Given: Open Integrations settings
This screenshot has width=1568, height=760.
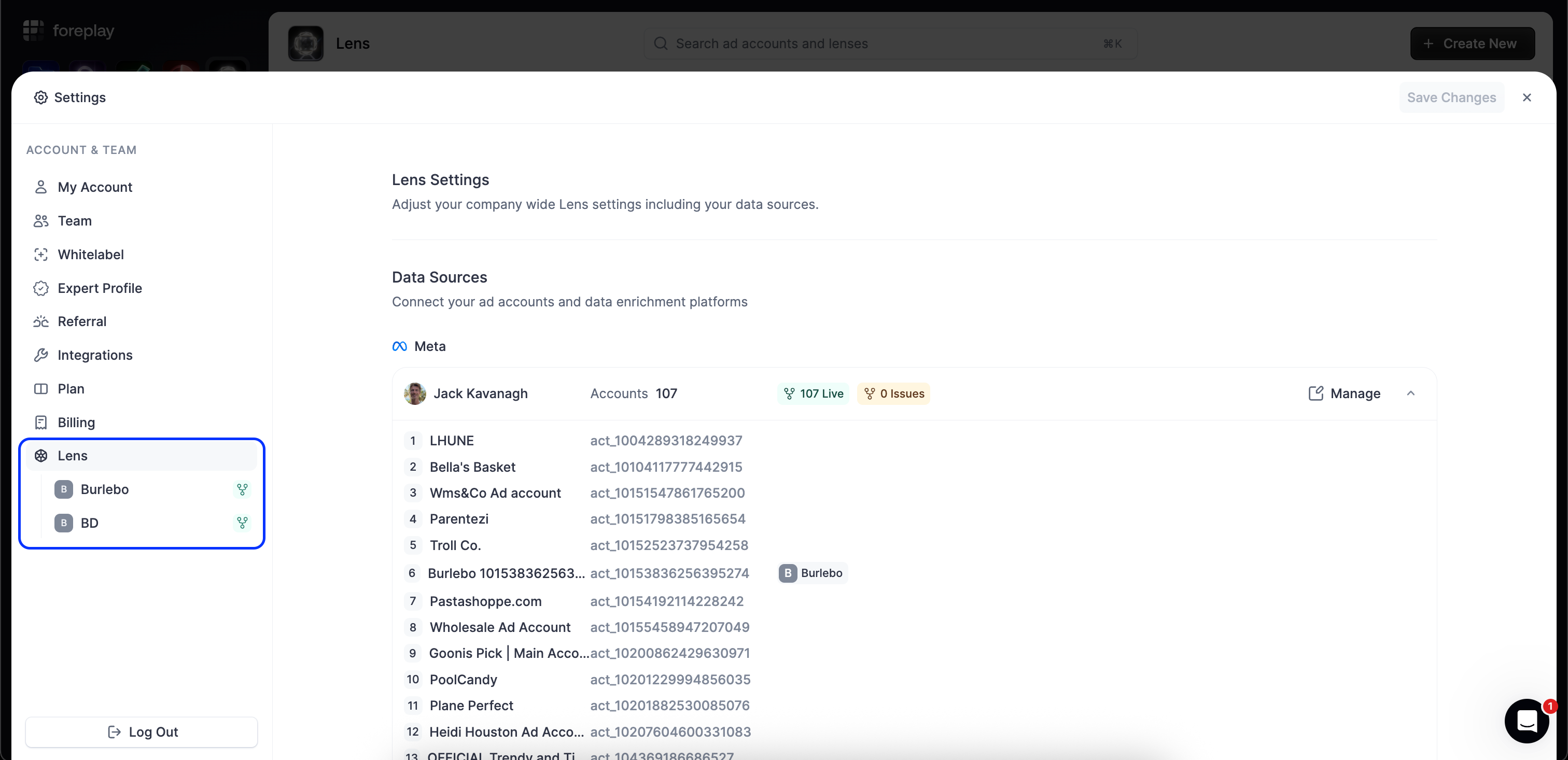Looking at the screenshot, I should [141, 355].
